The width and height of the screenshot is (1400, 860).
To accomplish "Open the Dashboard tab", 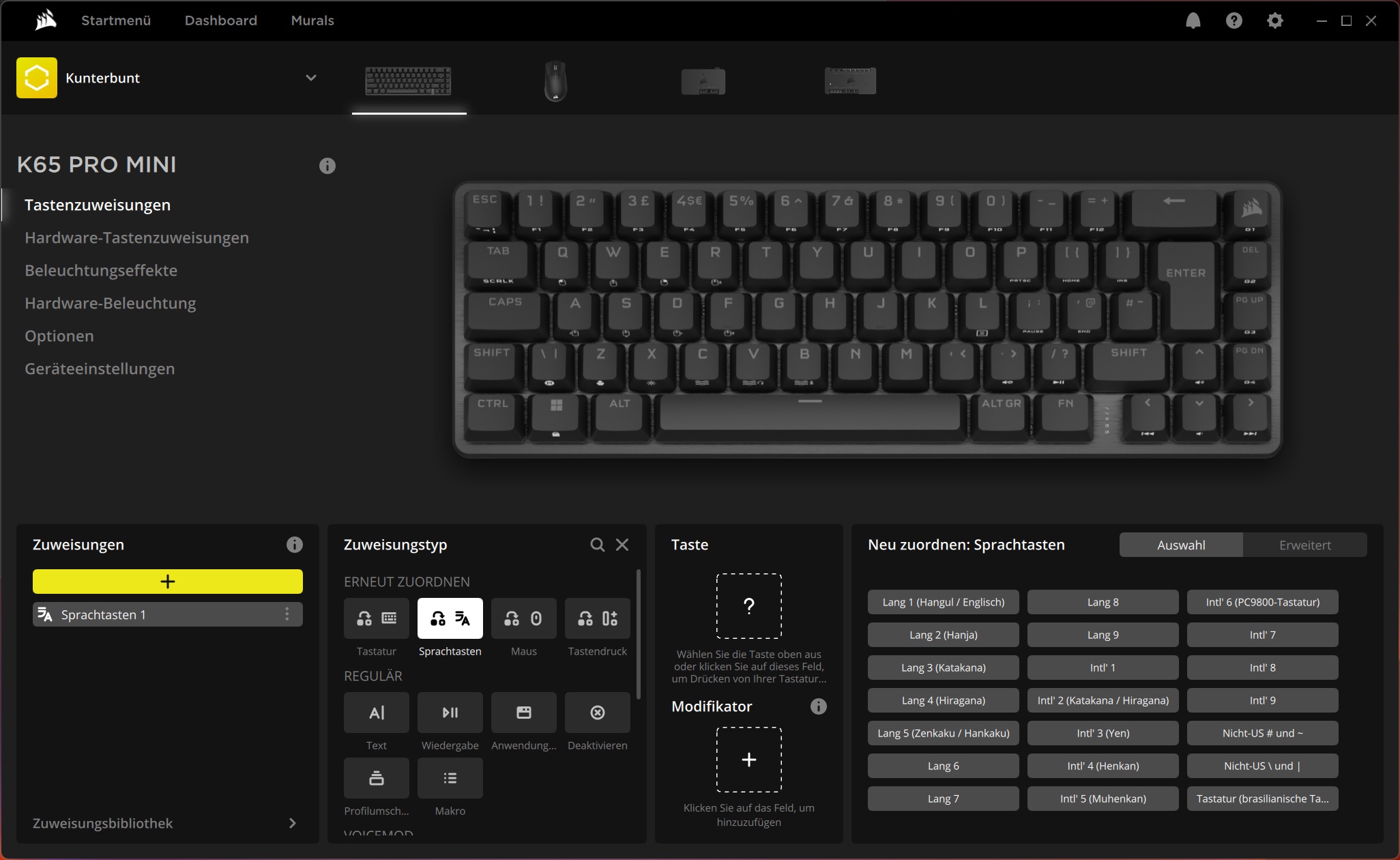I will pyautogui.click(x=221, y=20).
